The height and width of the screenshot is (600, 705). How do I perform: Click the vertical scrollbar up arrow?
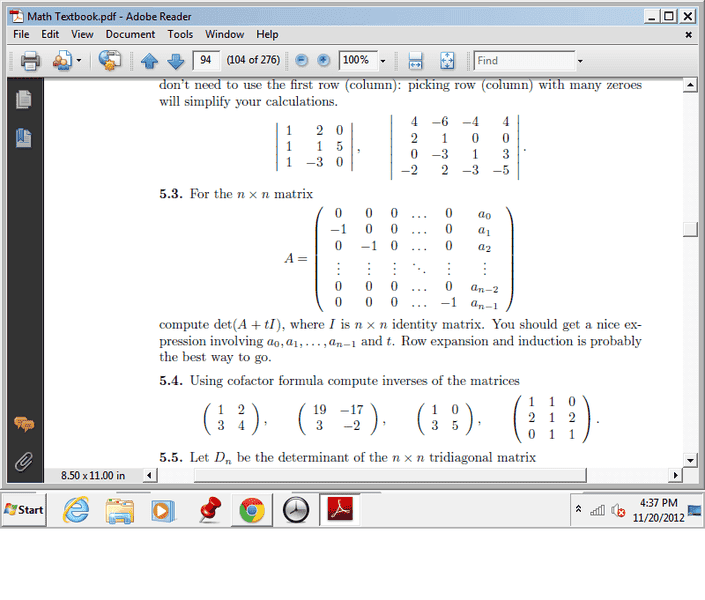690,85
